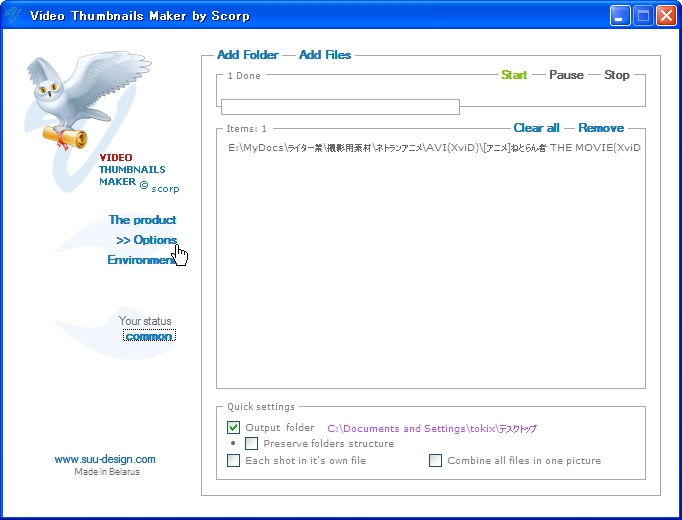Start processing with the Start button

coord(514,75)
